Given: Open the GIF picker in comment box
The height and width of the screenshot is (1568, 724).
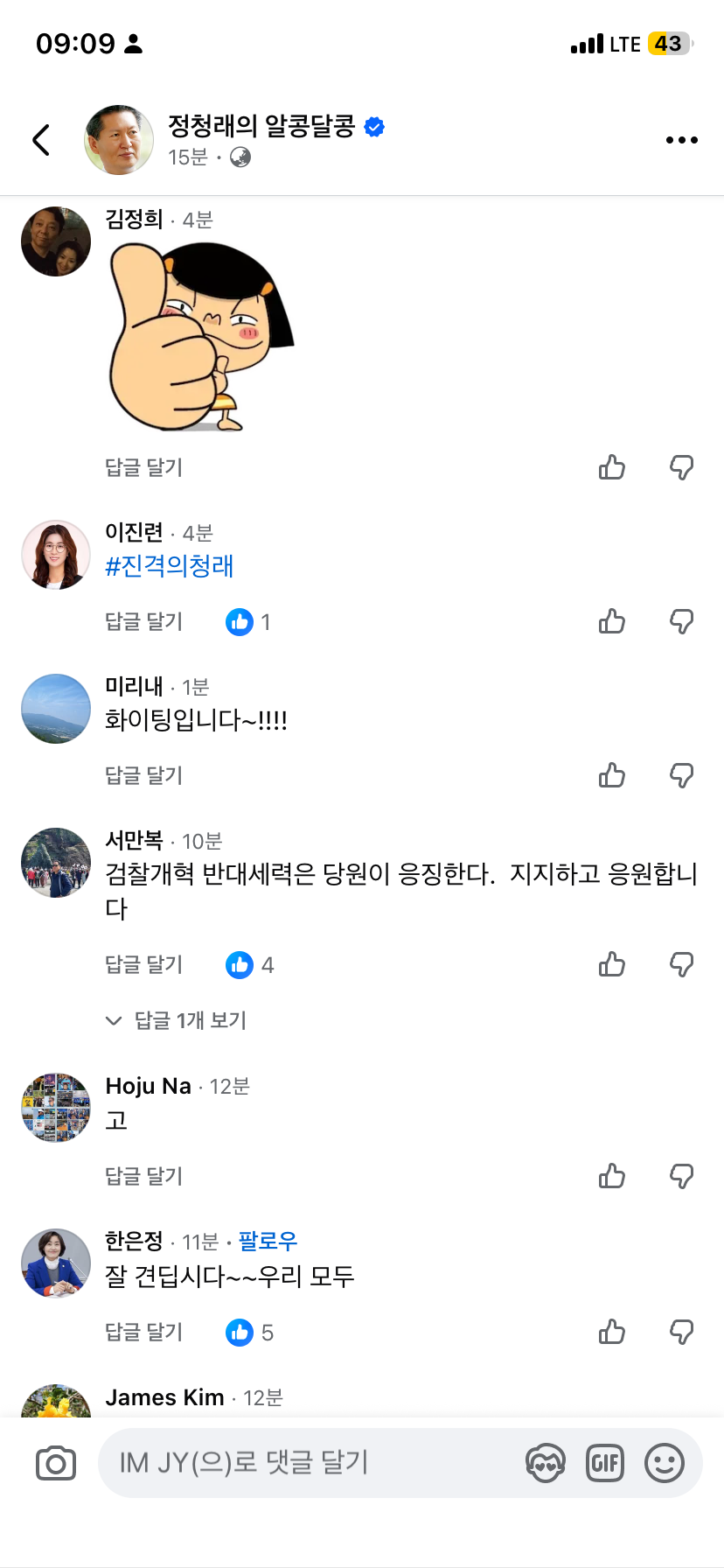Looking at the screenshot, I should click(x=605, y=1463).
